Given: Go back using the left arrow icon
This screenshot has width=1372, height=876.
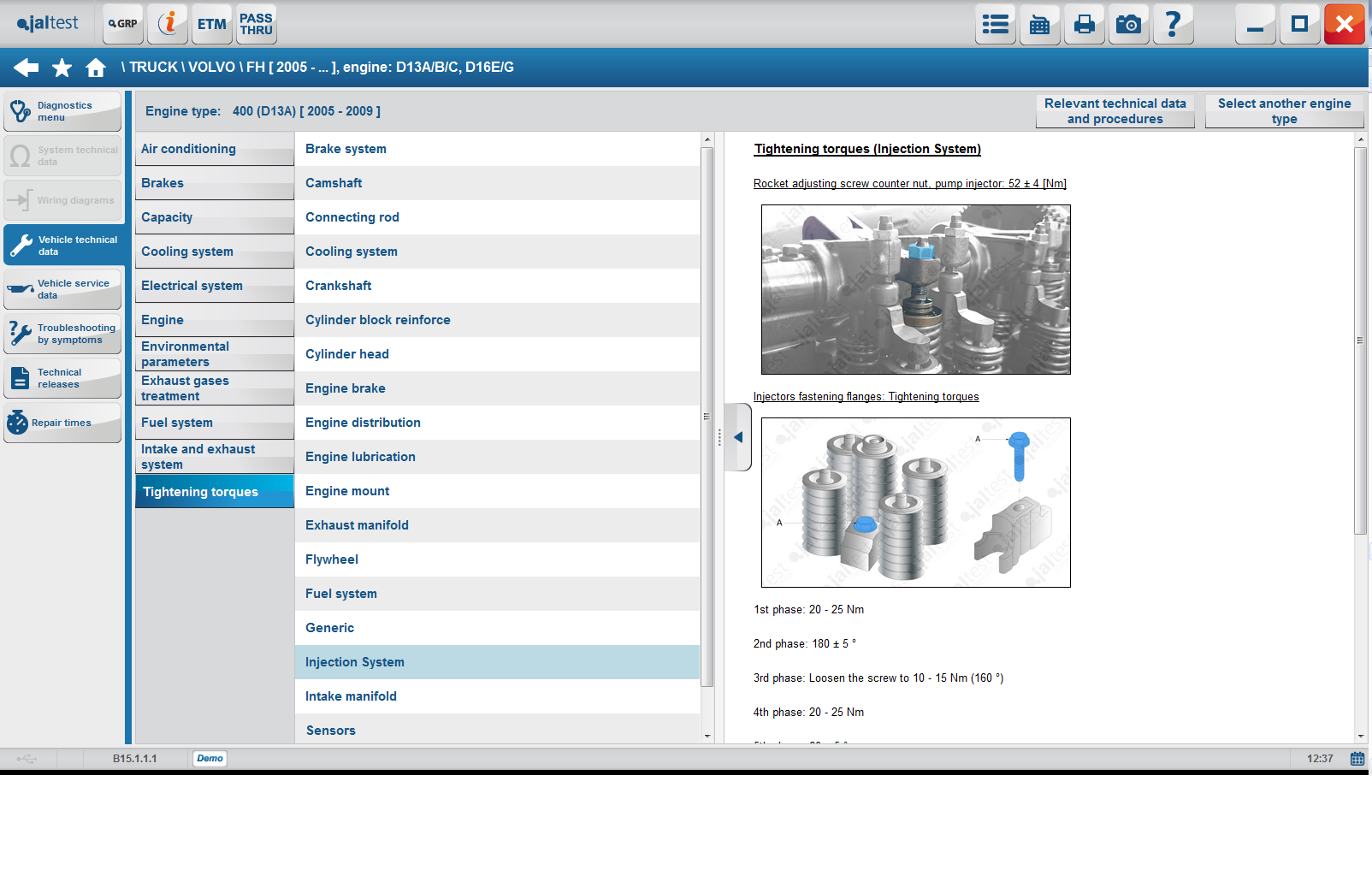Looking at the screenshot, I should click(26, 68).
